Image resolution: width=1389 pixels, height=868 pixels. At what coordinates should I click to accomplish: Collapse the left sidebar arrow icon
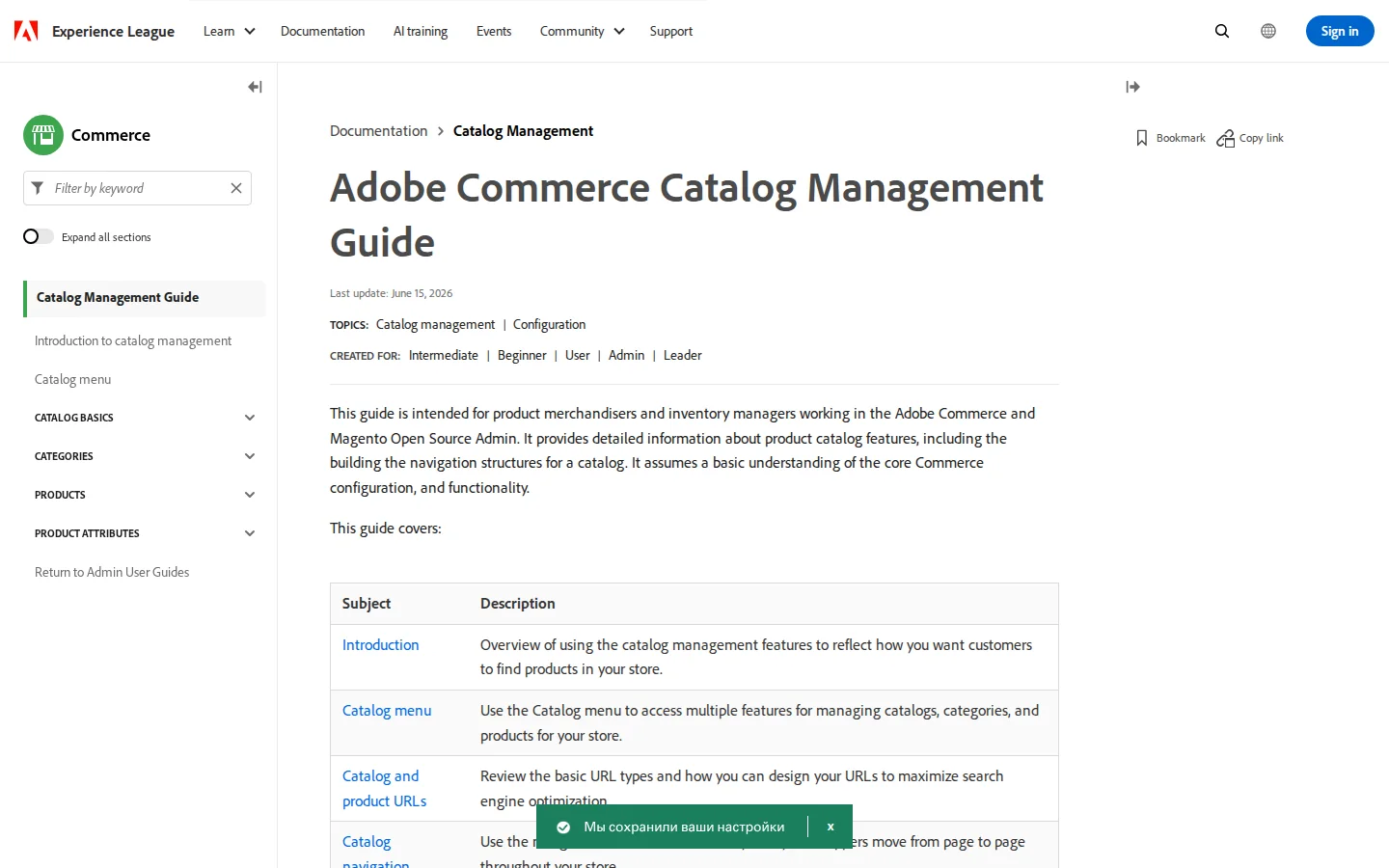tap(255, 87)
